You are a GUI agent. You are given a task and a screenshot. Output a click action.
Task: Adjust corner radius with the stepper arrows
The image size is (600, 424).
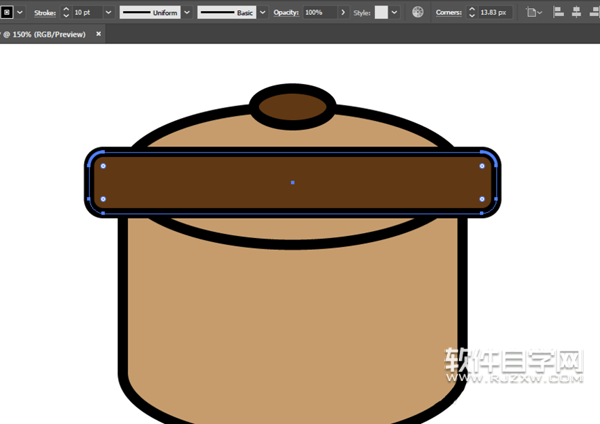[472, 12]
